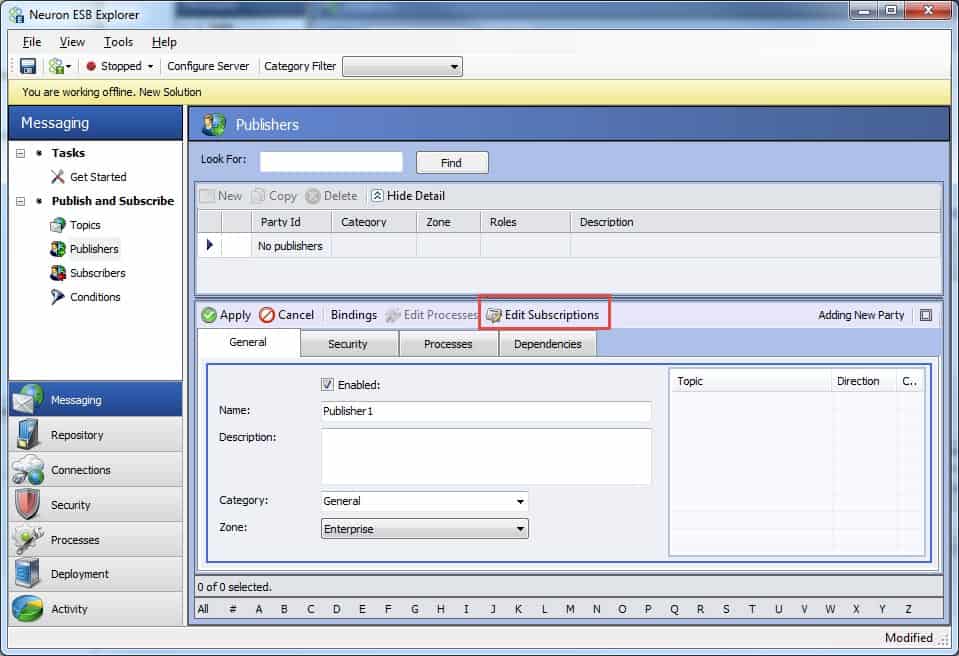Click the Direction column header

coord(863,381)
